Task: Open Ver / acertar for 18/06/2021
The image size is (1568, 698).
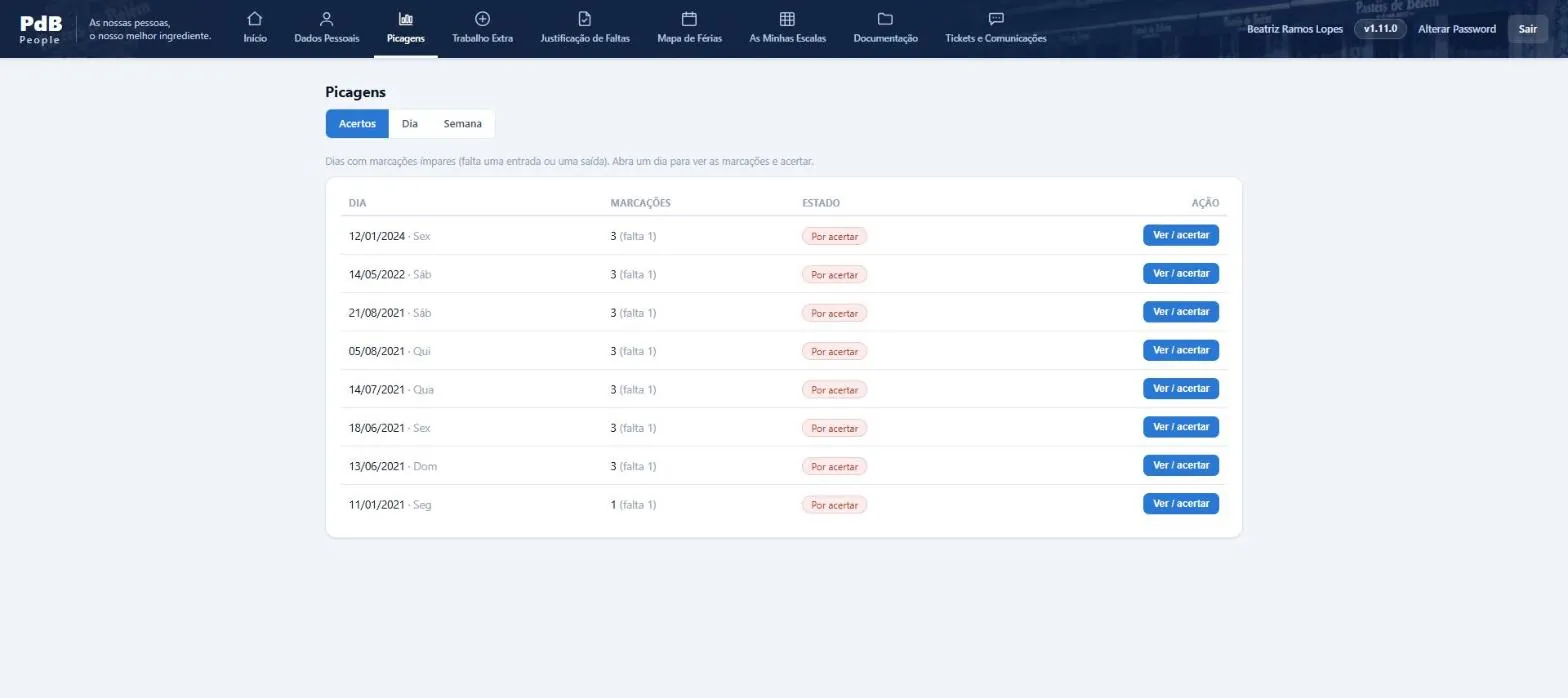Action: coord(1181,427)
